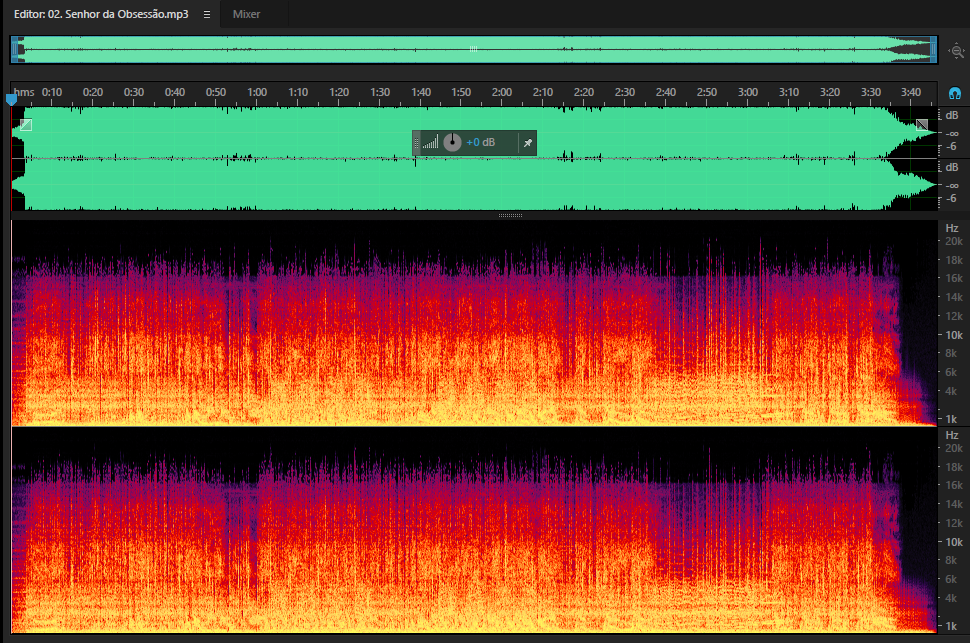Click the -6 label on the lower channel scale
The height and width of the screenshot is (643, 970).
tap(951, 198)
